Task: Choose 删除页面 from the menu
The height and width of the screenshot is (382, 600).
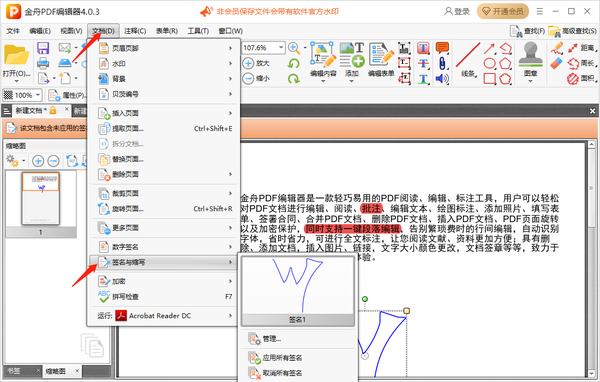Action: coord(164,175)
